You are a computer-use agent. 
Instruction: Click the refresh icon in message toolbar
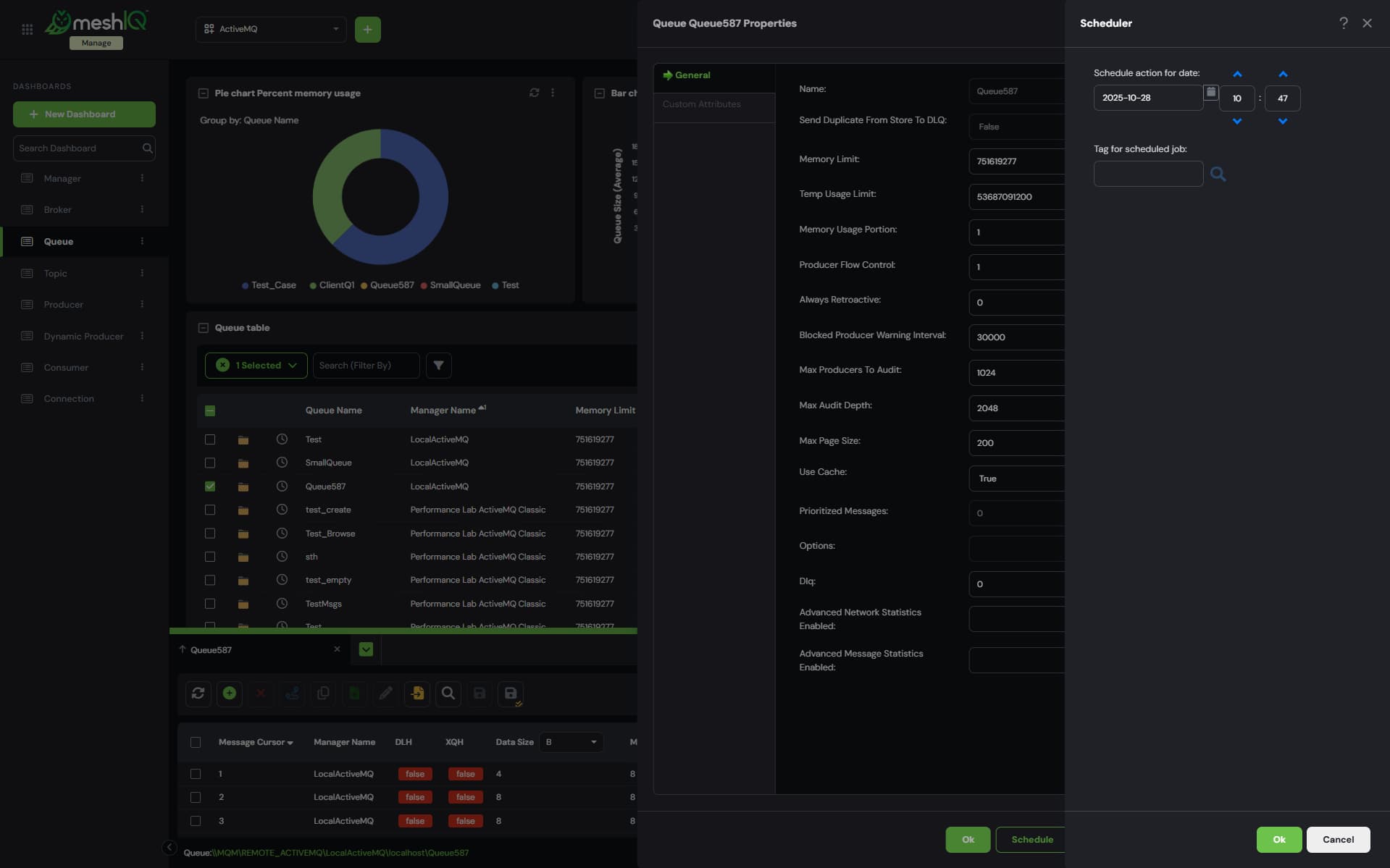coord(198,694)
